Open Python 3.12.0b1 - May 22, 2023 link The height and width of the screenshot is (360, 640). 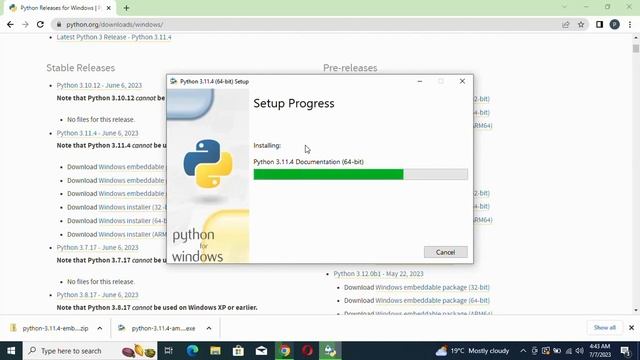tap(378, 273)
